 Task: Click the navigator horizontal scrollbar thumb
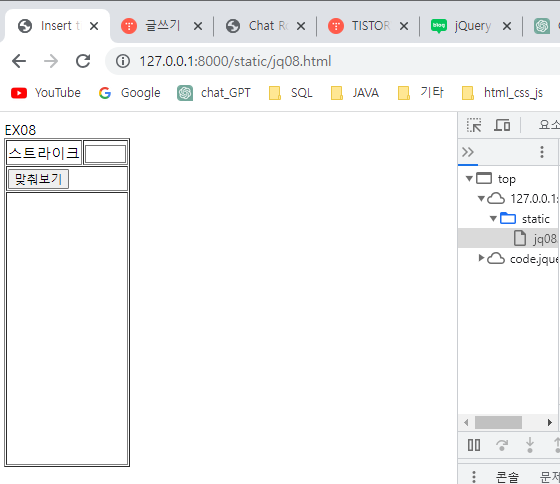tap(498, 422)
